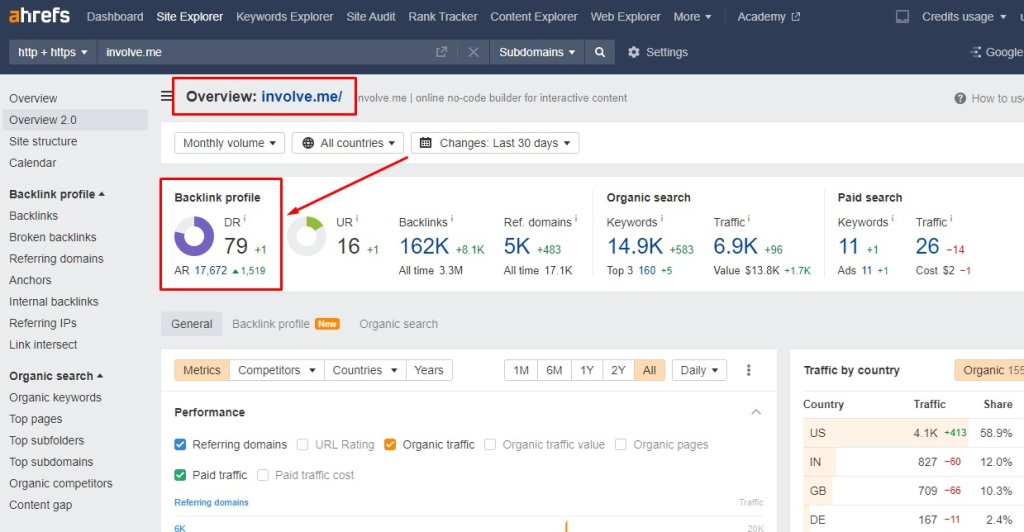This screenshot has height=532, width=1024.
Task: Enable Paid traffic cost checkbox
Action: [263, 475]
